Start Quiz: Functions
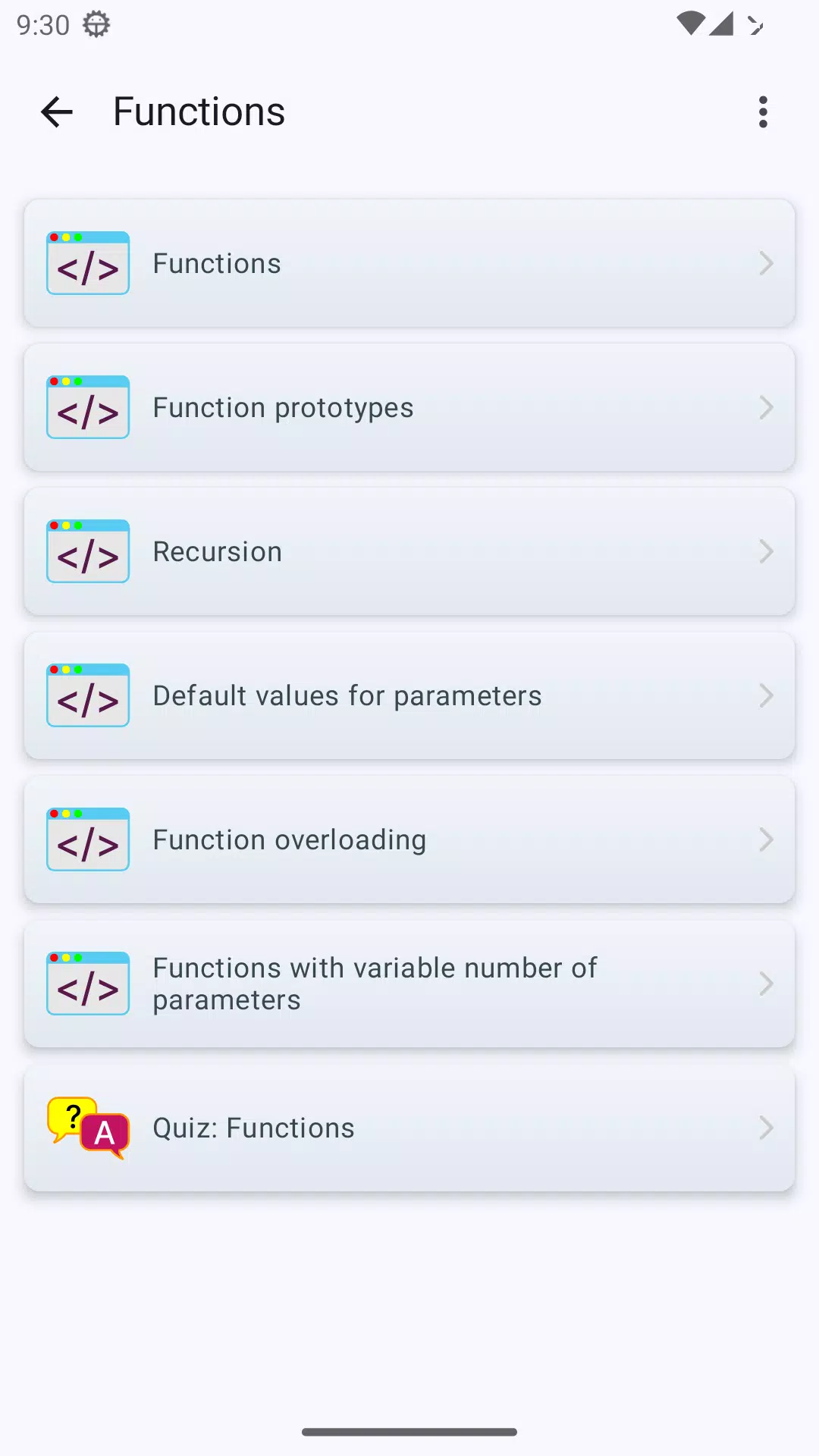Image resolution: width=819 pixels, height=1456 pixels. pyautogui.click(x=409, y=1128)
